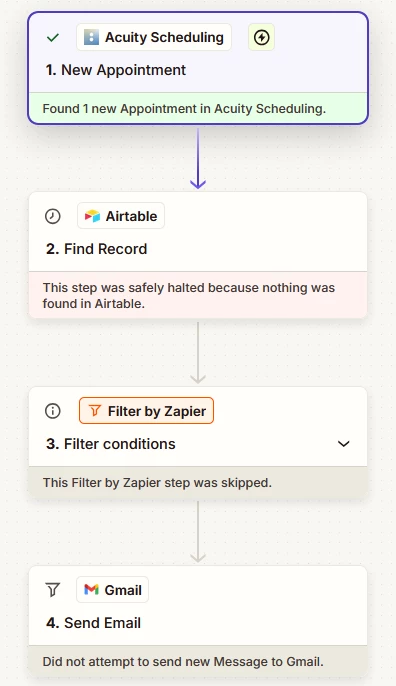Select step 2 Find Record title
Screen dimensions: 396x686
tap(97, 249)
